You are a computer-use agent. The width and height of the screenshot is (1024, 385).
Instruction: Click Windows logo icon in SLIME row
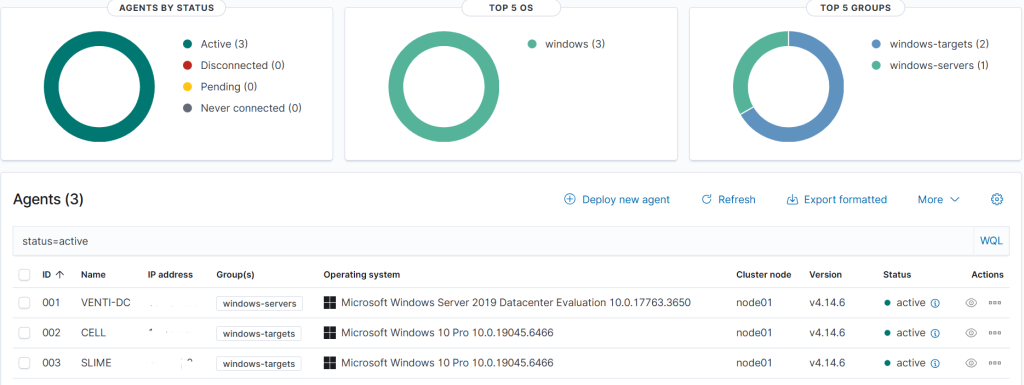(330, 363)
